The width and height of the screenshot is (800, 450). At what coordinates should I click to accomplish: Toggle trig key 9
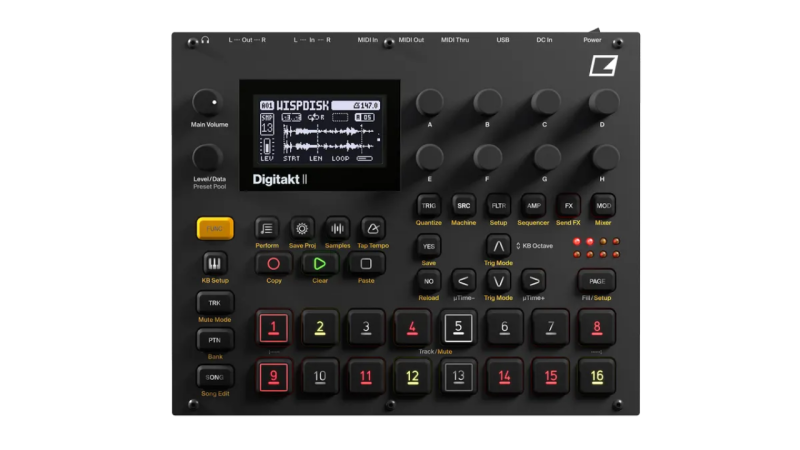point(273,377)
